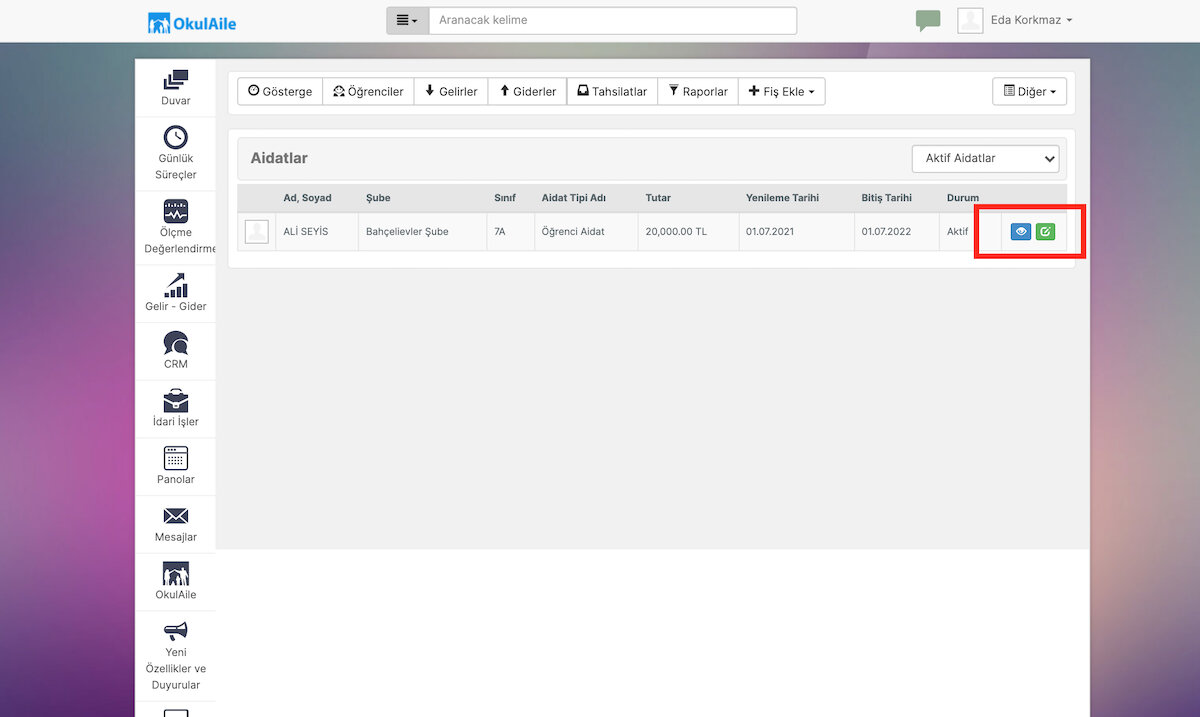Click the Şube column header

click(378, 198)
